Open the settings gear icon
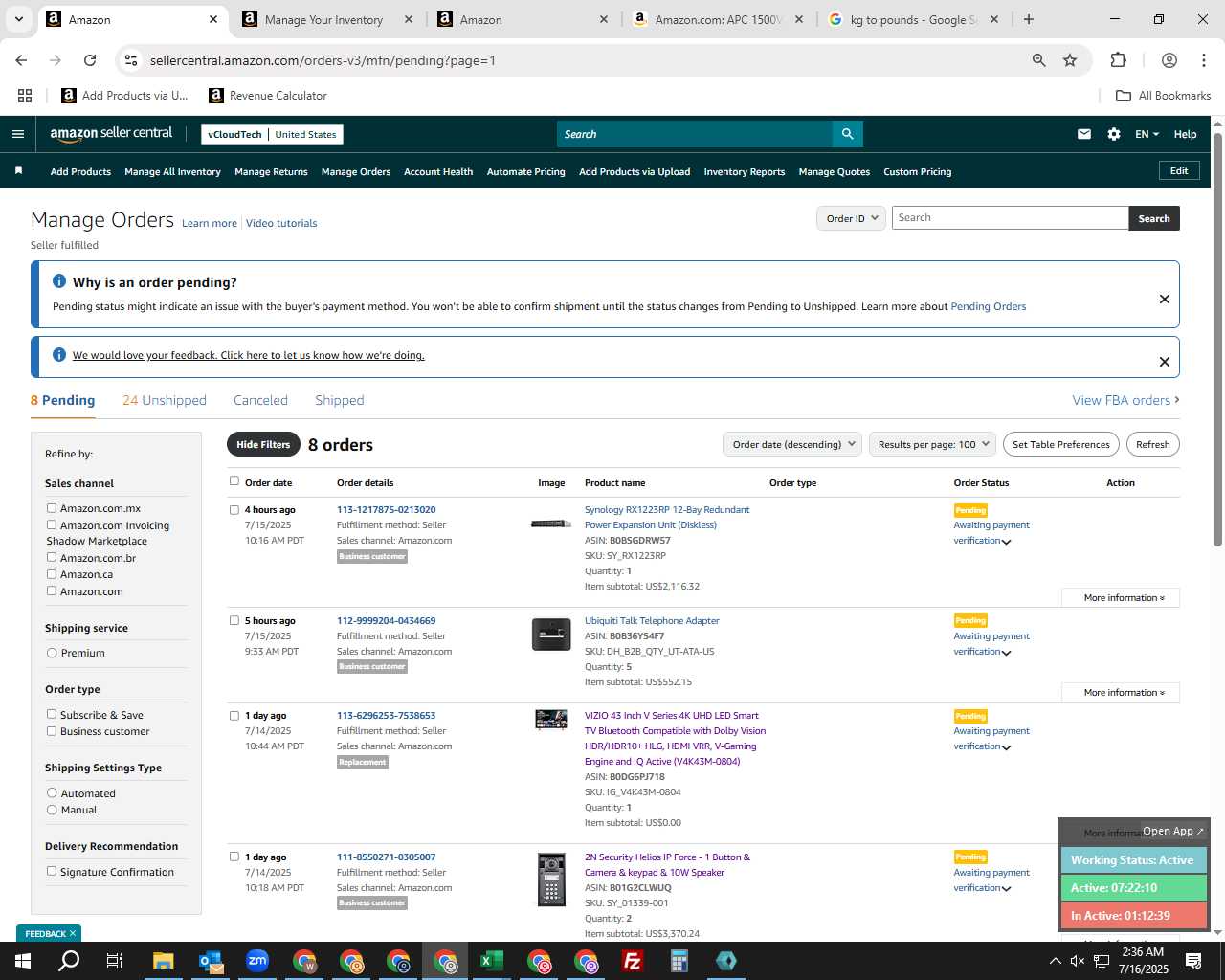This screenshot has height=980, width=1225. point(1114,134)
